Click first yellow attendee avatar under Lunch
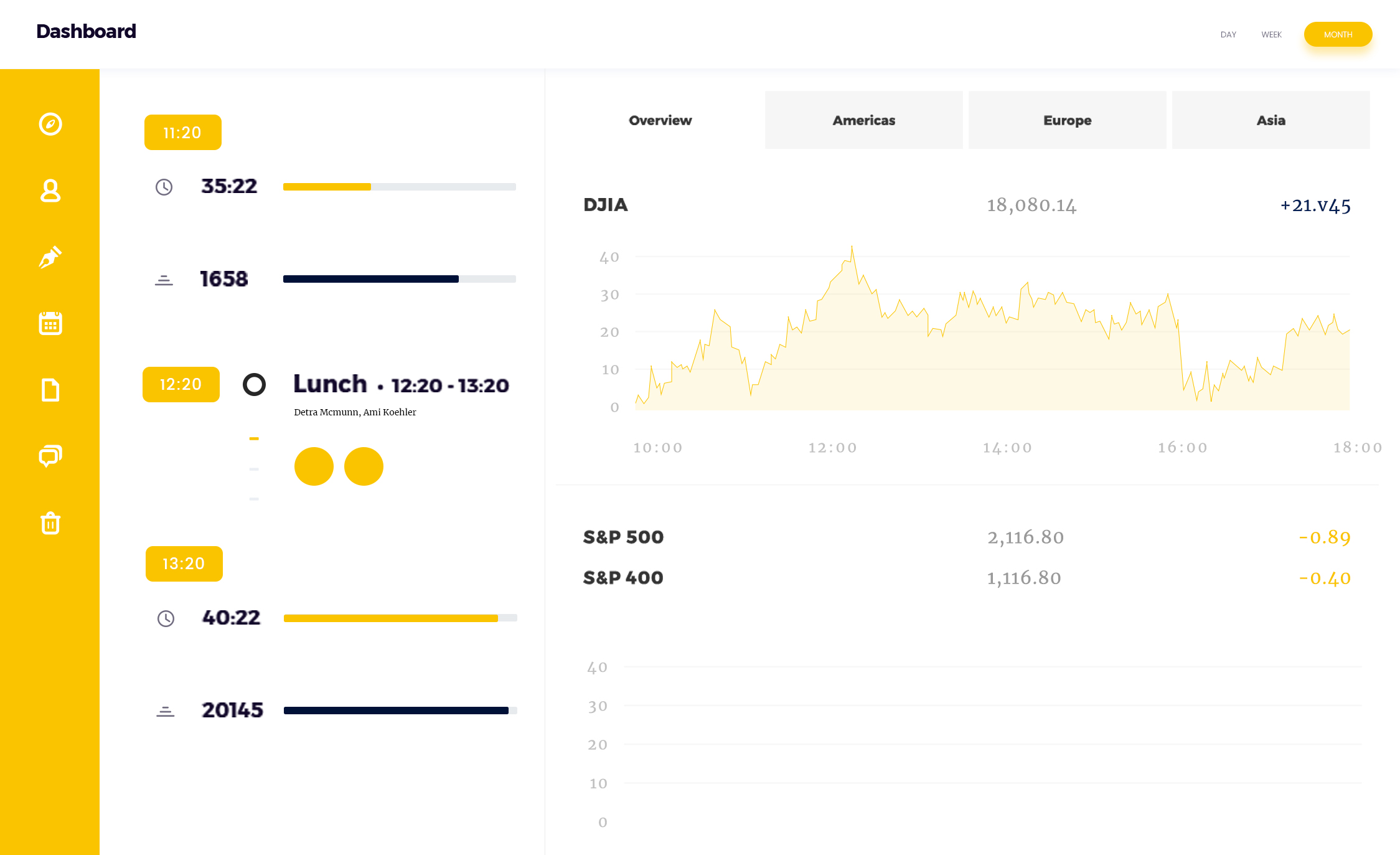This screenshot has height=855, width=1400. (x=314, y=466)
